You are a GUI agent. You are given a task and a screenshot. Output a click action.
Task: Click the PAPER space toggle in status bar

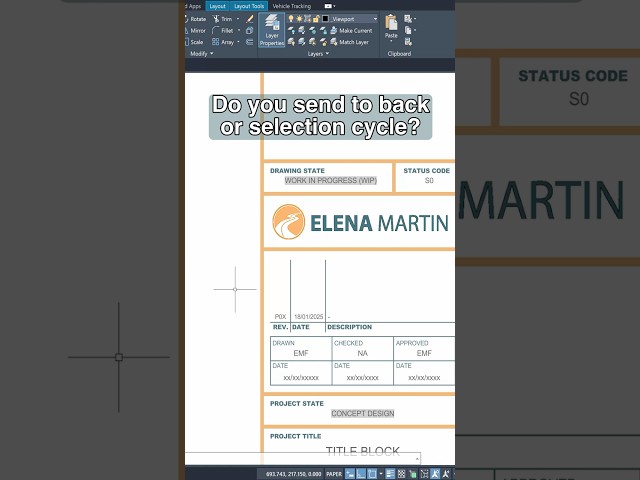[334, 474]
